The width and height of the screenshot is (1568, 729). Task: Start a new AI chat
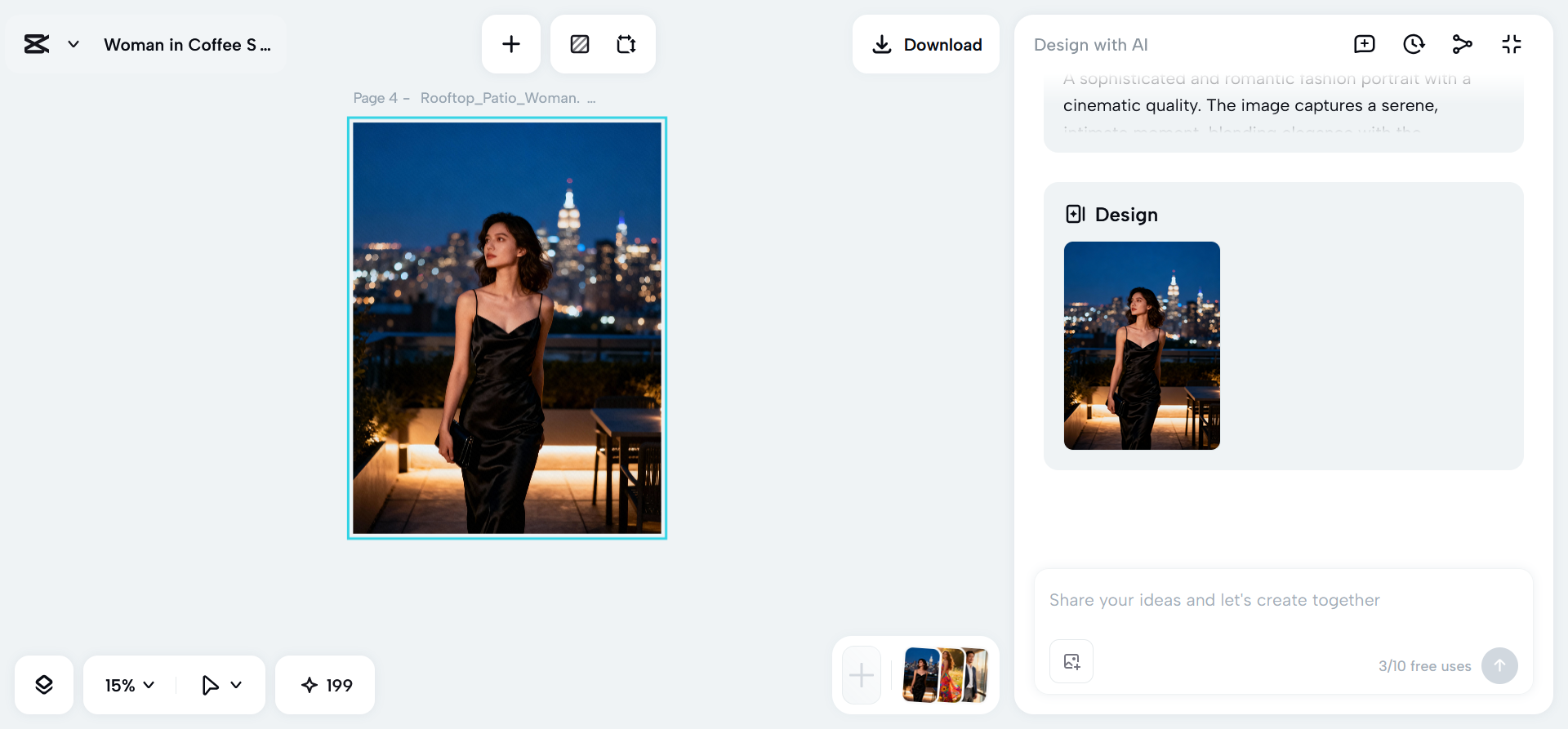1365,44
